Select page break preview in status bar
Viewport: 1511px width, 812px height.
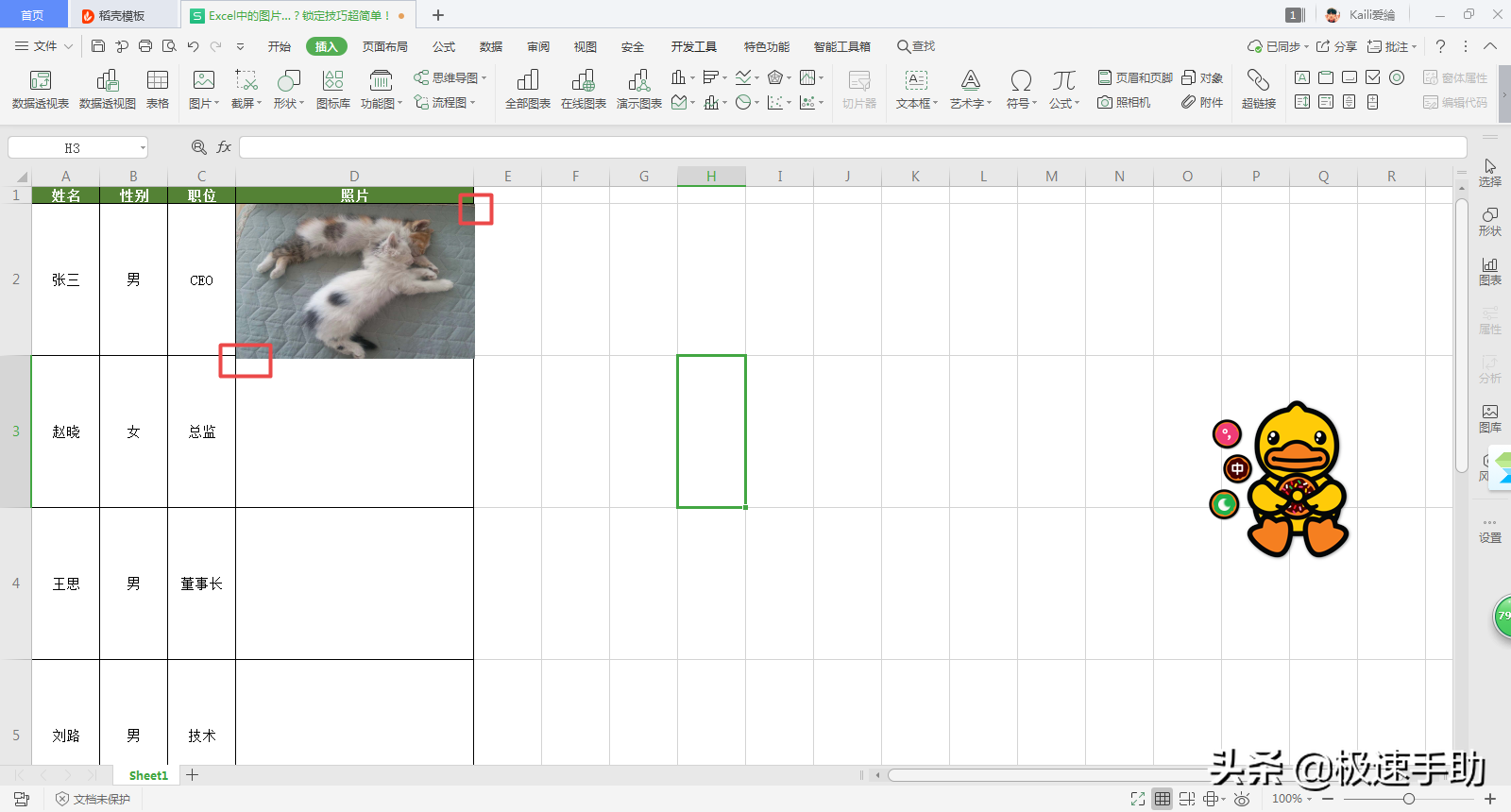tap(1187, 799)
